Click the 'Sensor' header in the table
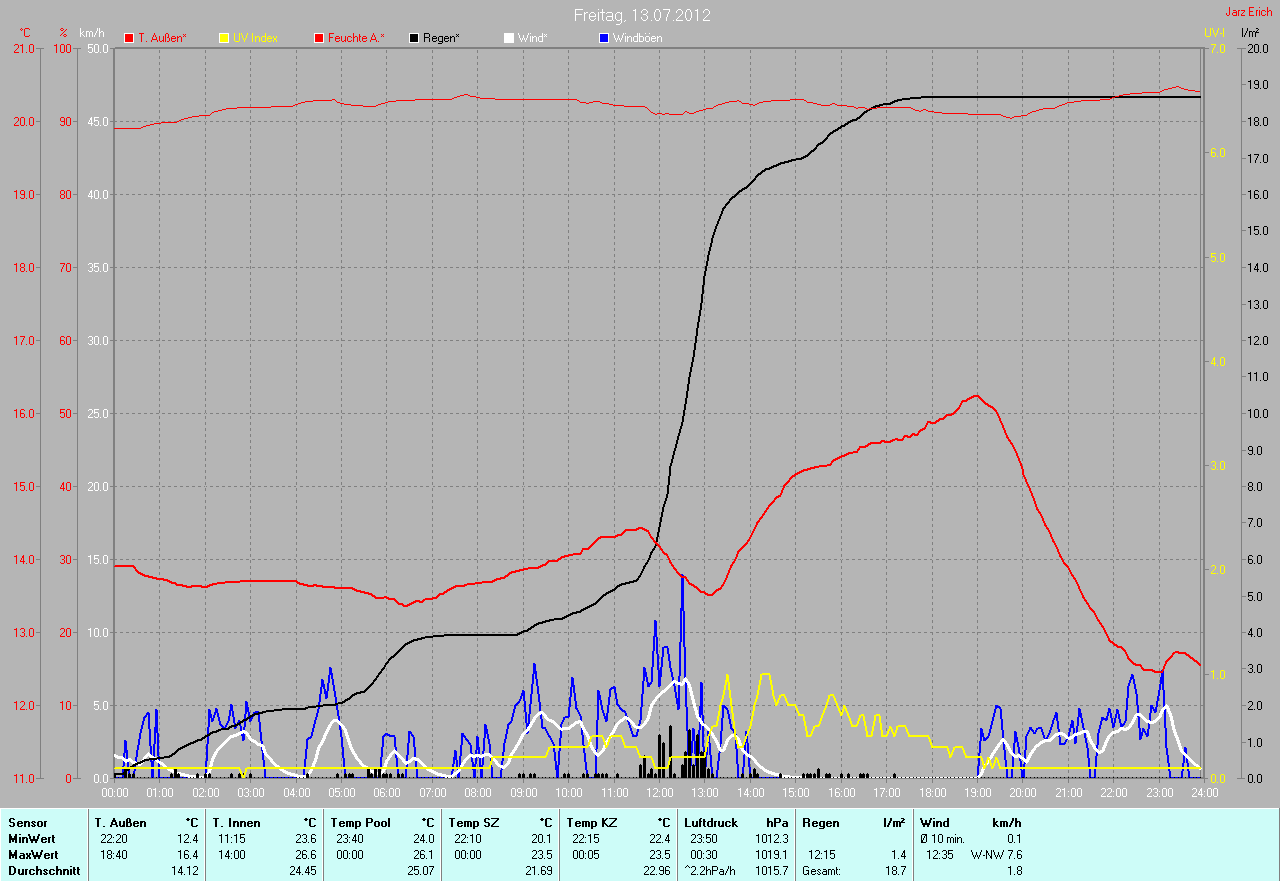 [27, 823]
